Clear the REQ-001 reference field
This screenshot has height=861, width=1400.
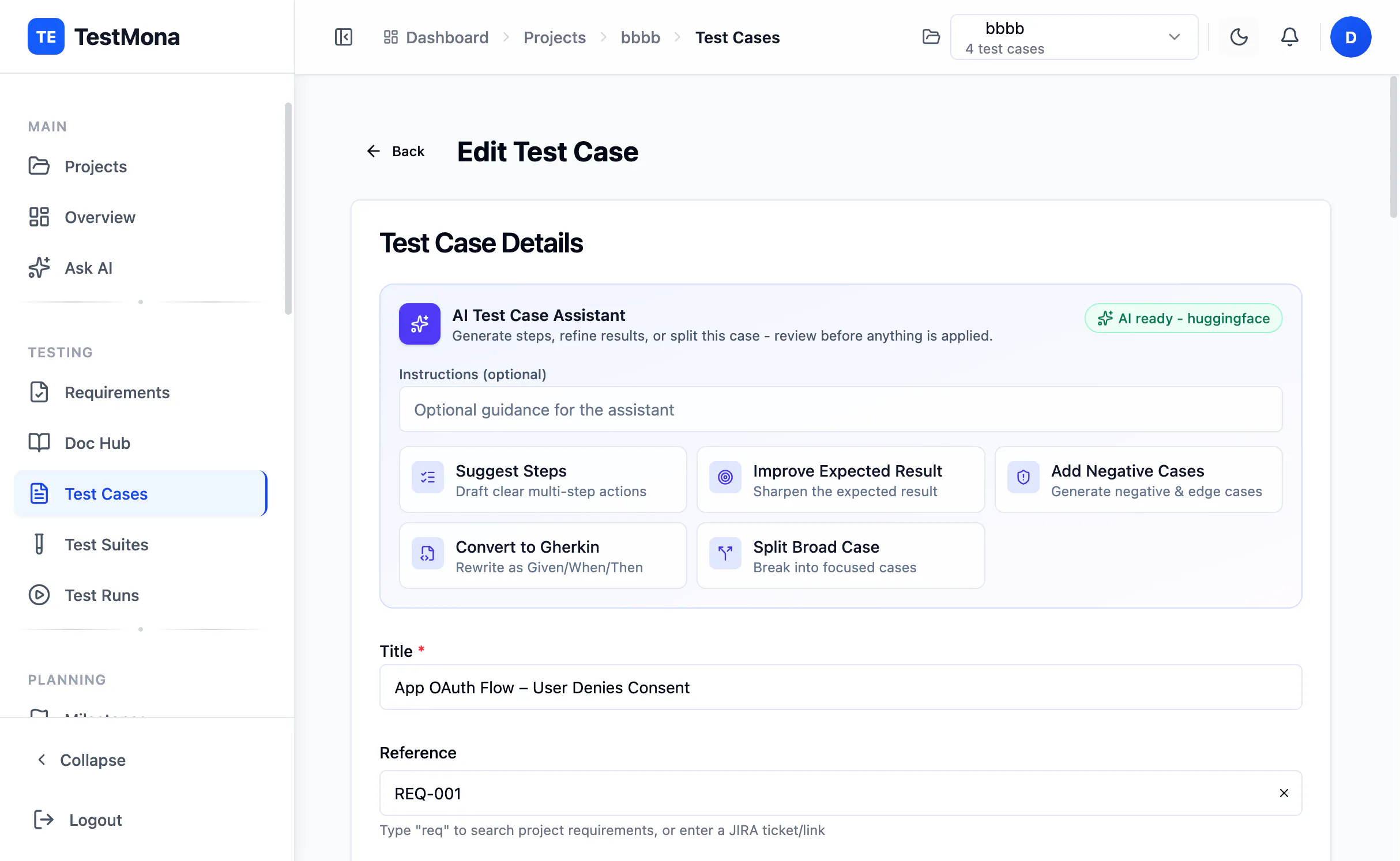(1284, 793)
